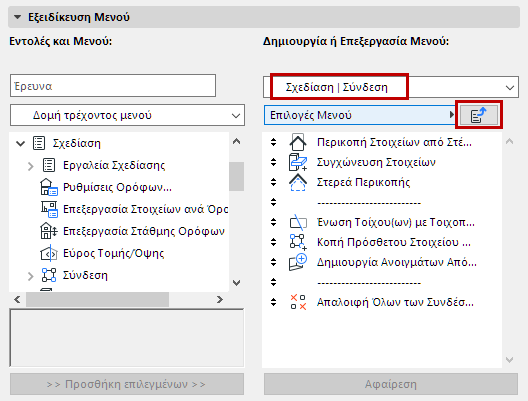Click the >> Προσθήκη επιλεγμένων >> button
528x401 pixels.
(127, 384)
